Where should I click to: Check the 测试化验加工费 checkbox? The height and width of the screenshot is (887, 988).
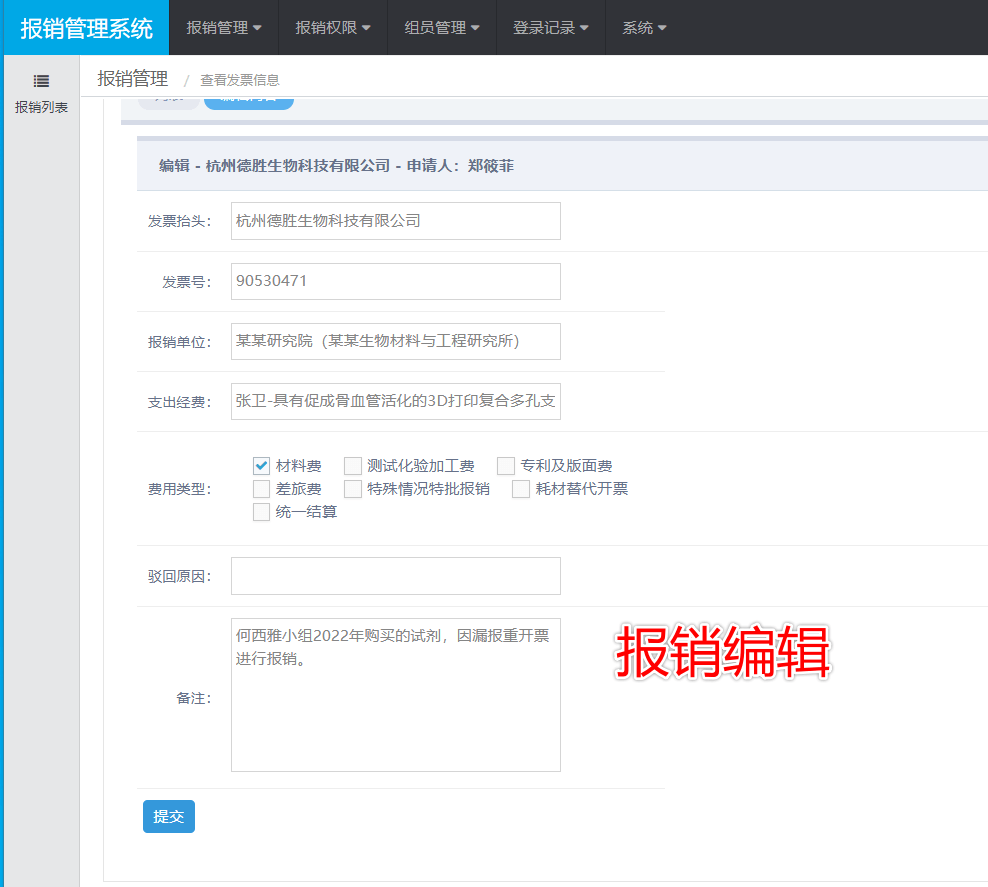[353, 466]
